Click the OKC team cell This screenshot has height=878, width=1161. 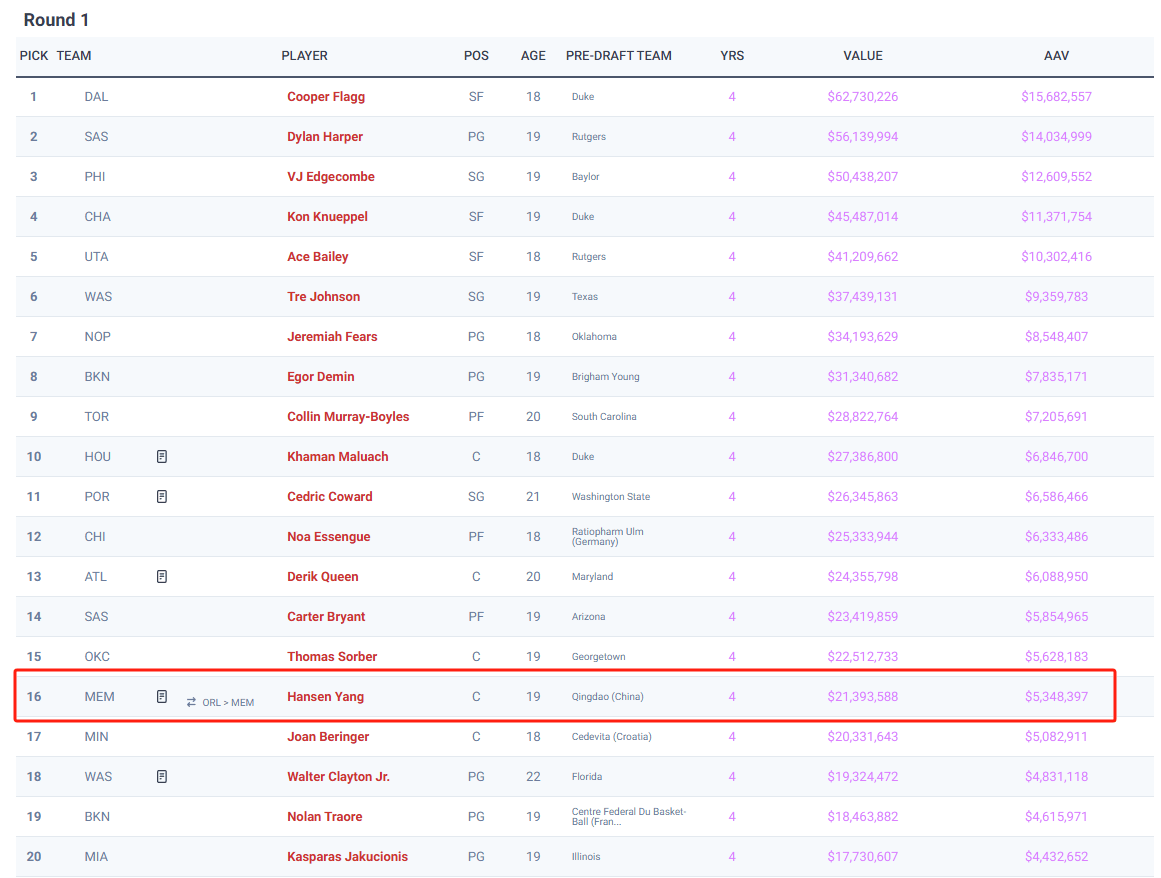coord(97,657)
